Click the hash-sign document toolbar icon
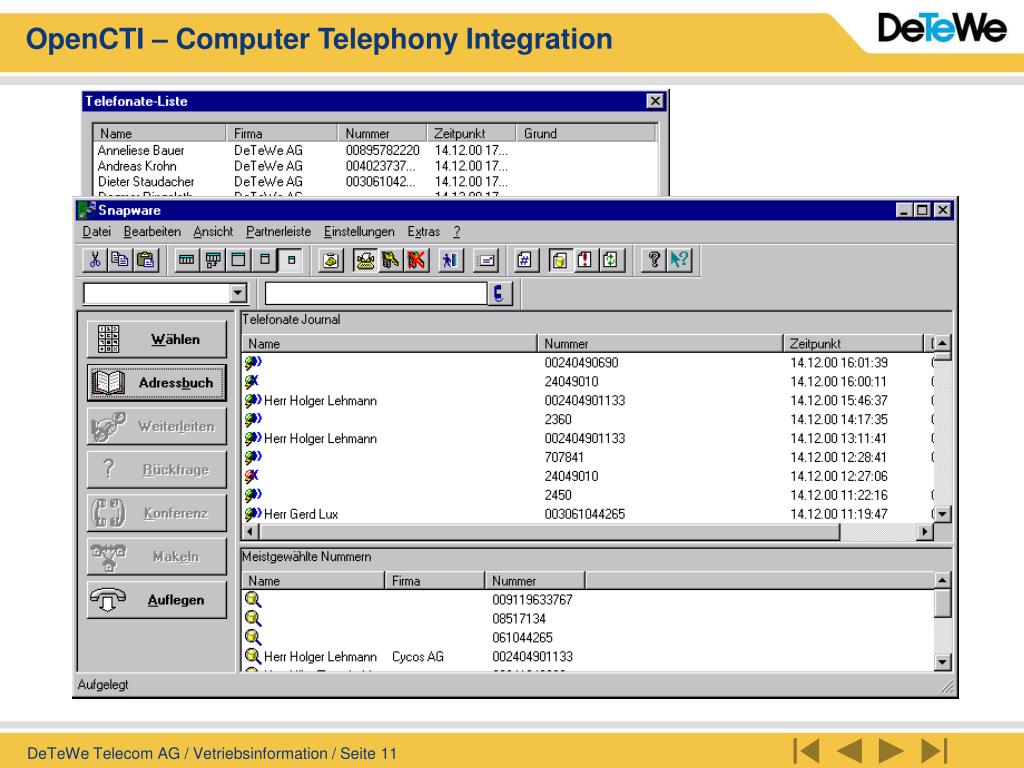1024x768 pixels. point(524,260)
